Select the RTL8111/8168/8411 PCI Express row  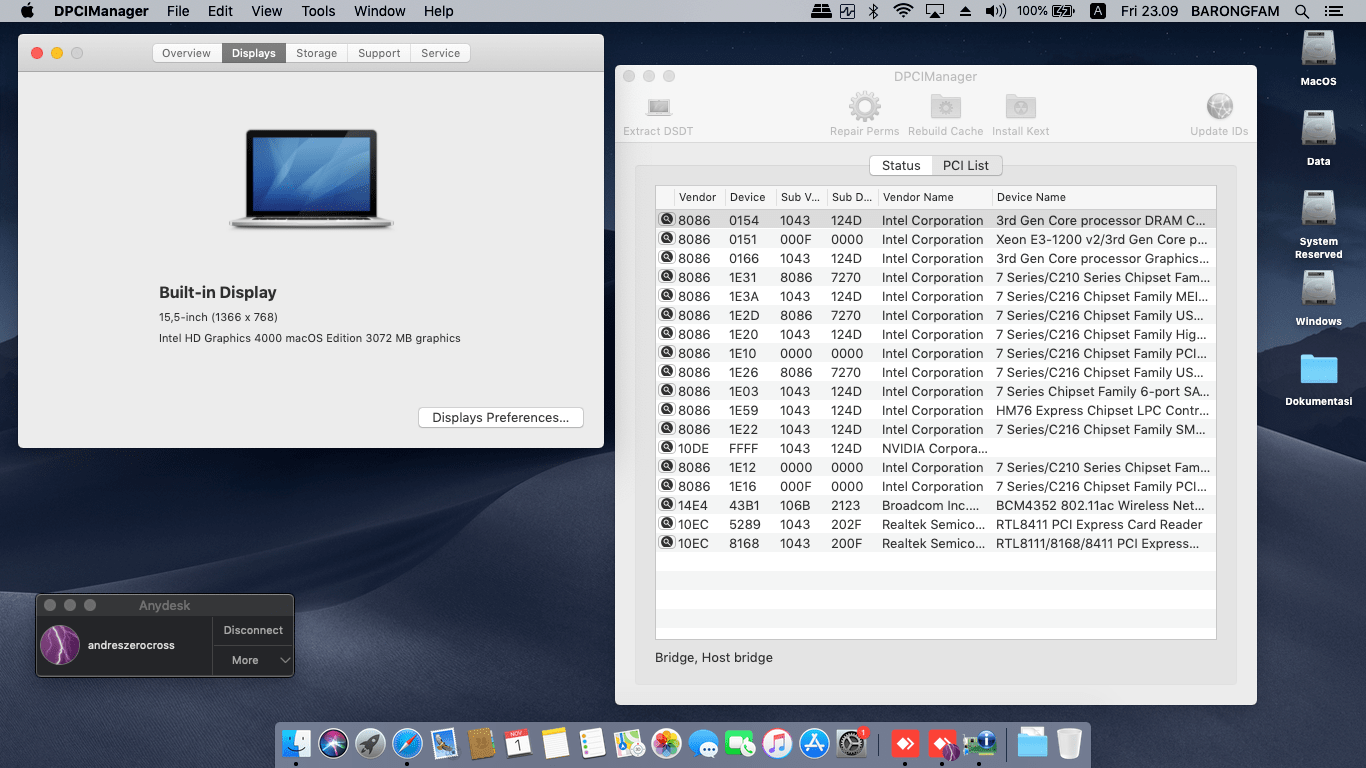point(936,543)
